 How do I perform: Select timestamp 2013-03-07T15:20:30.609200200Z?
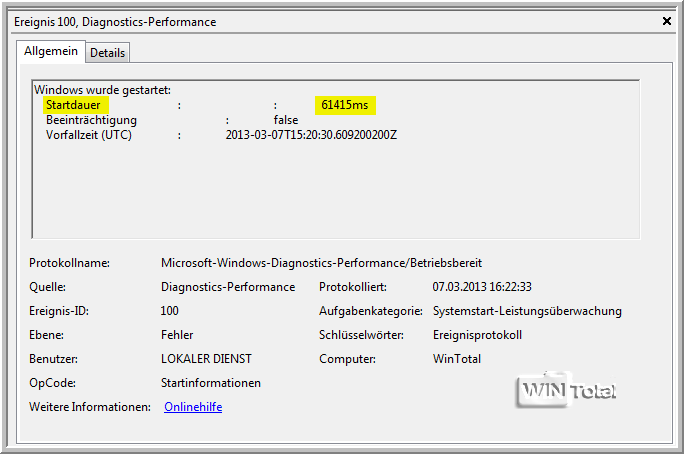[311, 135]
